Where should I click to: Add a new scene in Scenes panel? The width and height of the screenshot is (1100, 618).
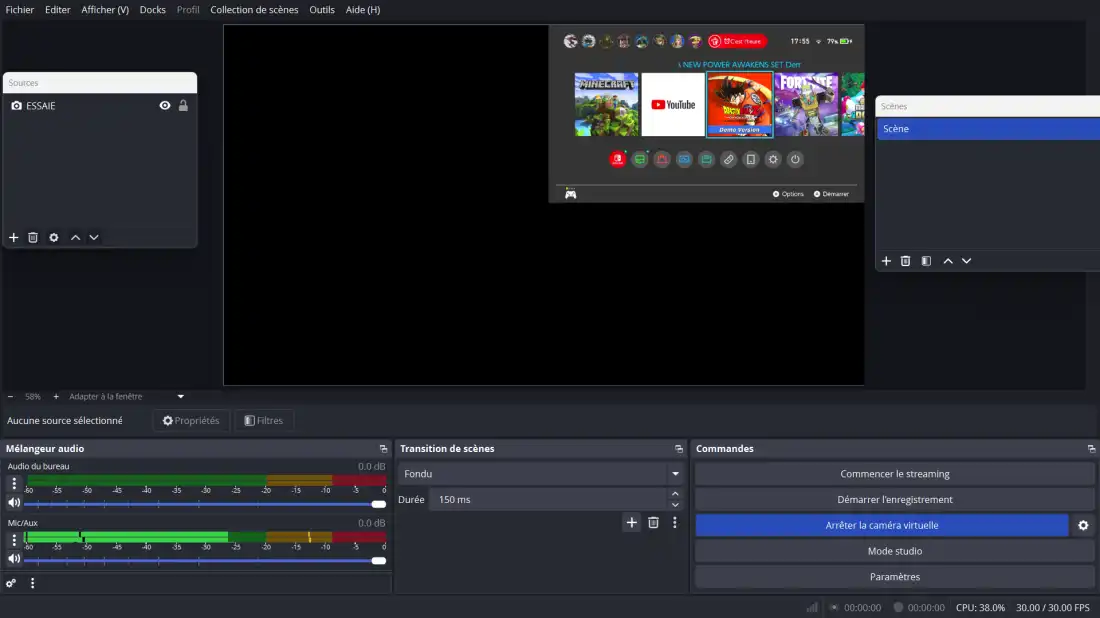(886, 261)
